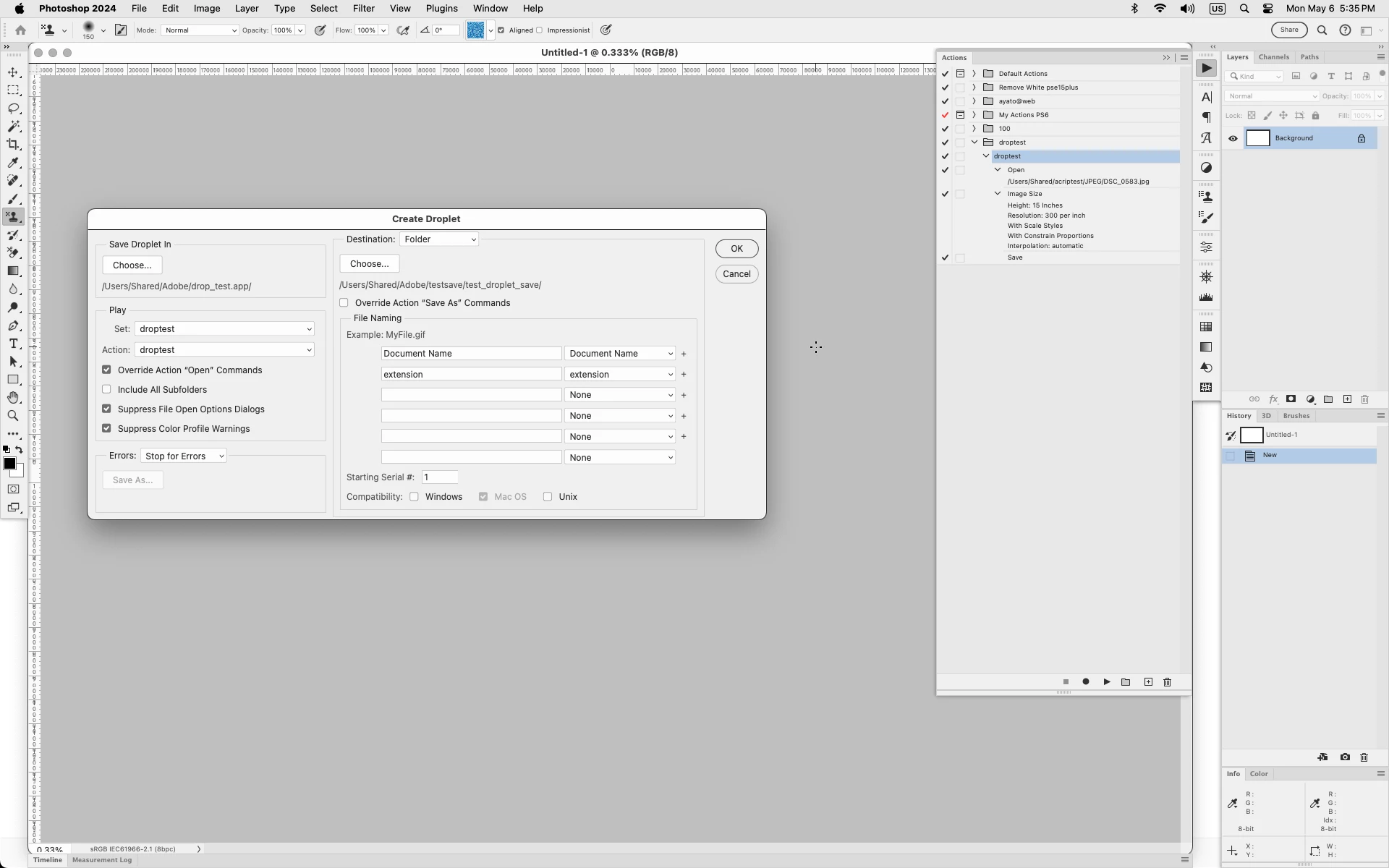Click OK in Create Droplet dialog
Screen dimensions: 1389x868
(736, 249)
